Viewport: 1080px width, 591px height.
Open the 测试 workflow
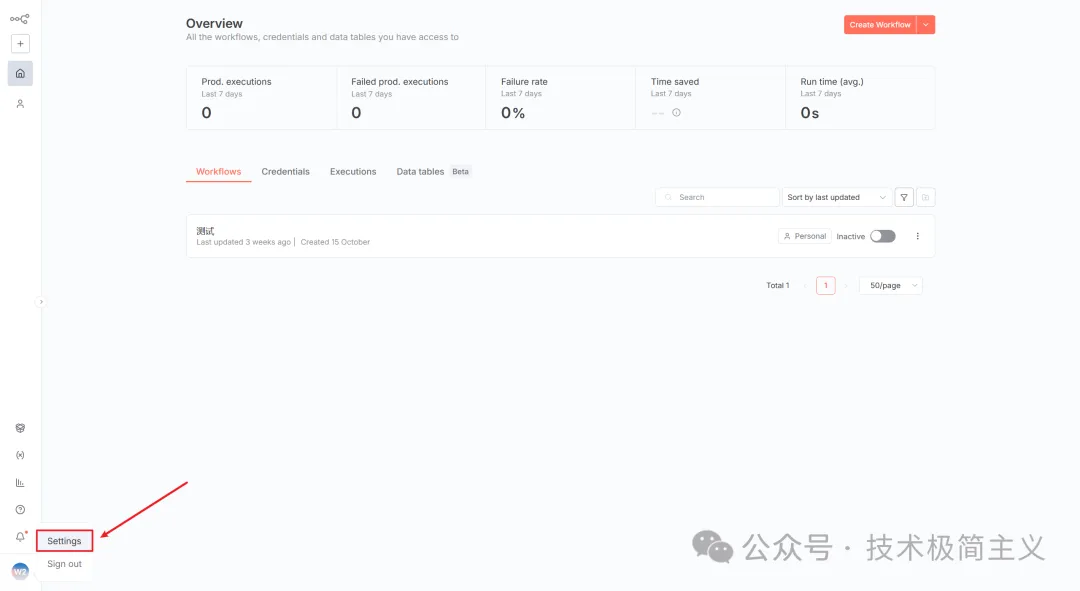[205, 231]
